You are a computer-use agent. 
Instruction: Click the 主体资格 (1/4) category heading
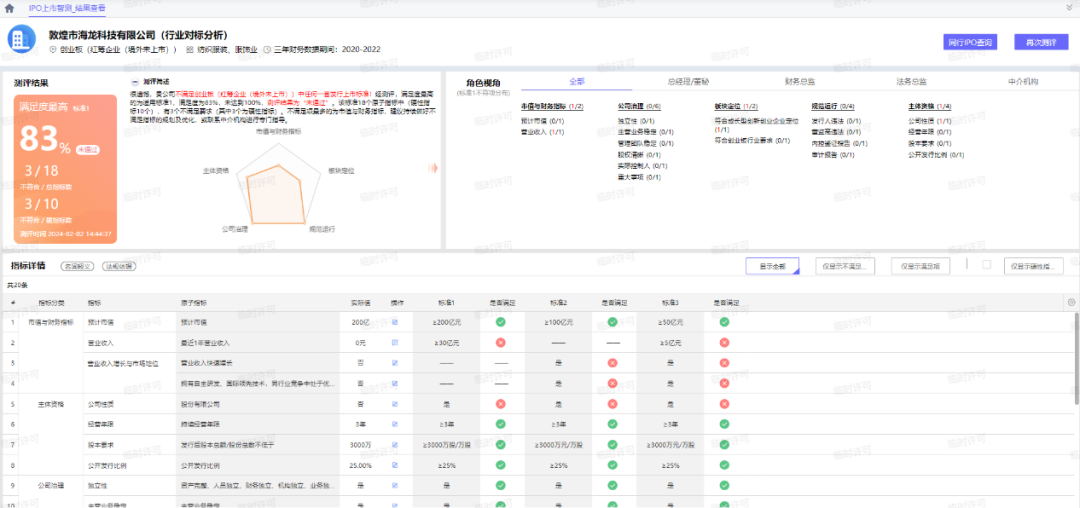point(930,107)
